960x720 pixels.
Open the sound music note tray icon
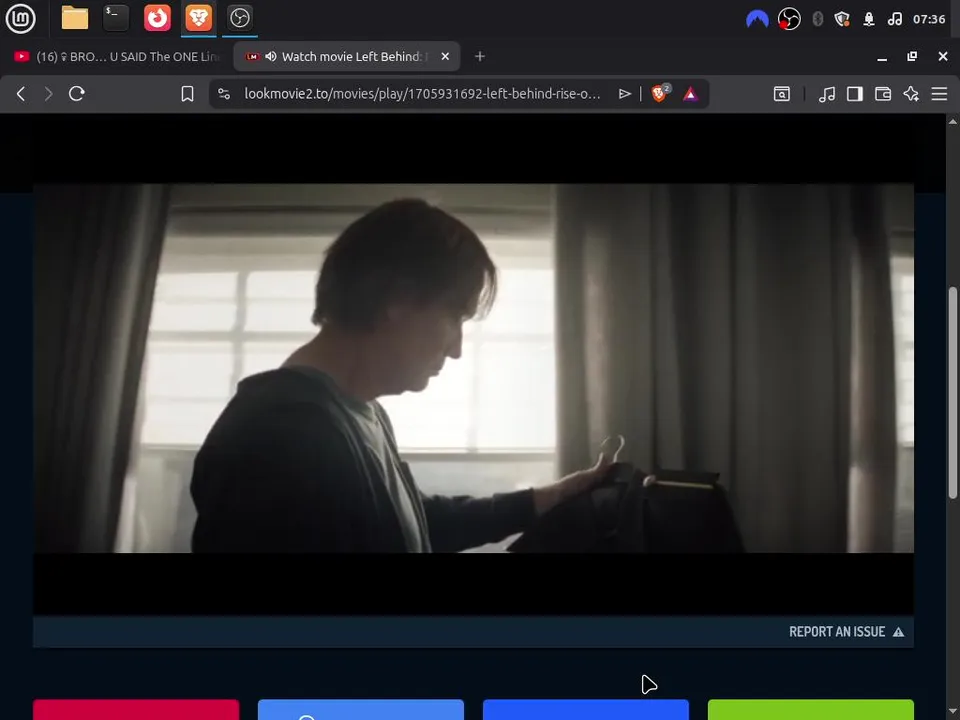pos(894,19)
